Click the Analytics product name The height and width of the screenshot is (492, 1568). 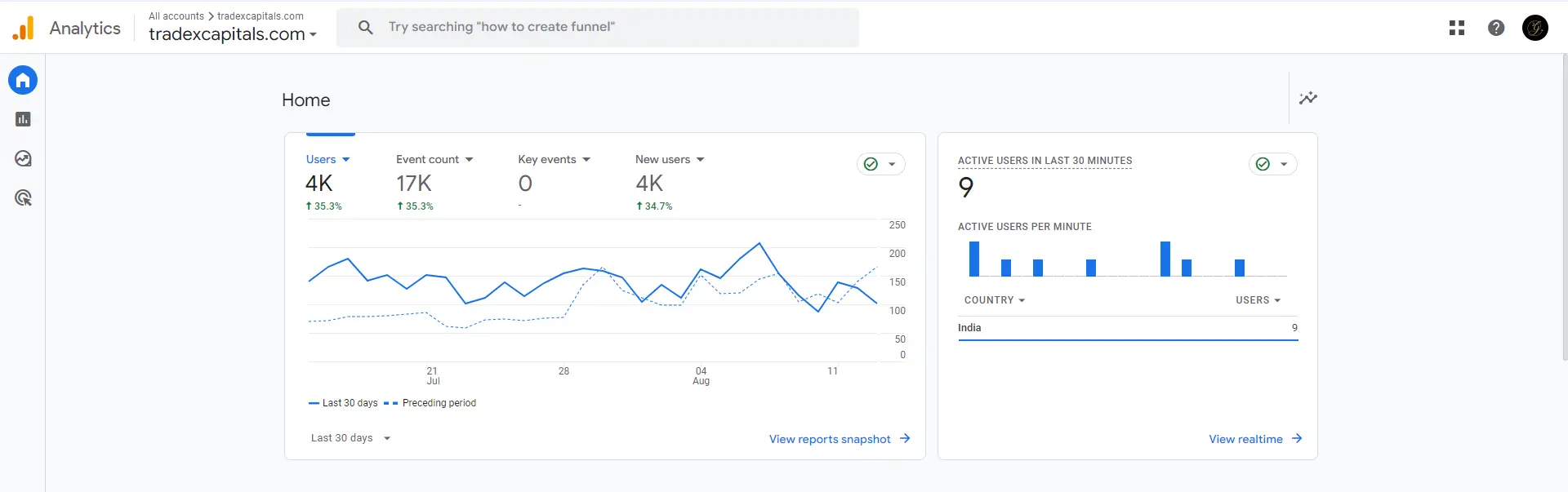[x=85, y=28]
